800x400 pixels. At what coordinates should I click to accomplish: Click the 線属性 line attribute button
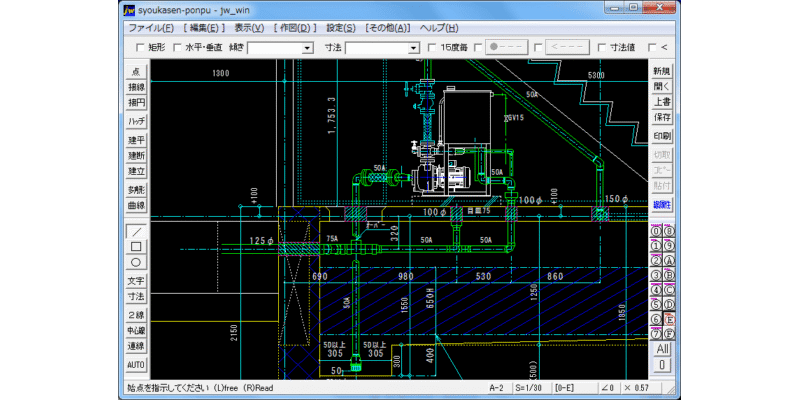662,205
